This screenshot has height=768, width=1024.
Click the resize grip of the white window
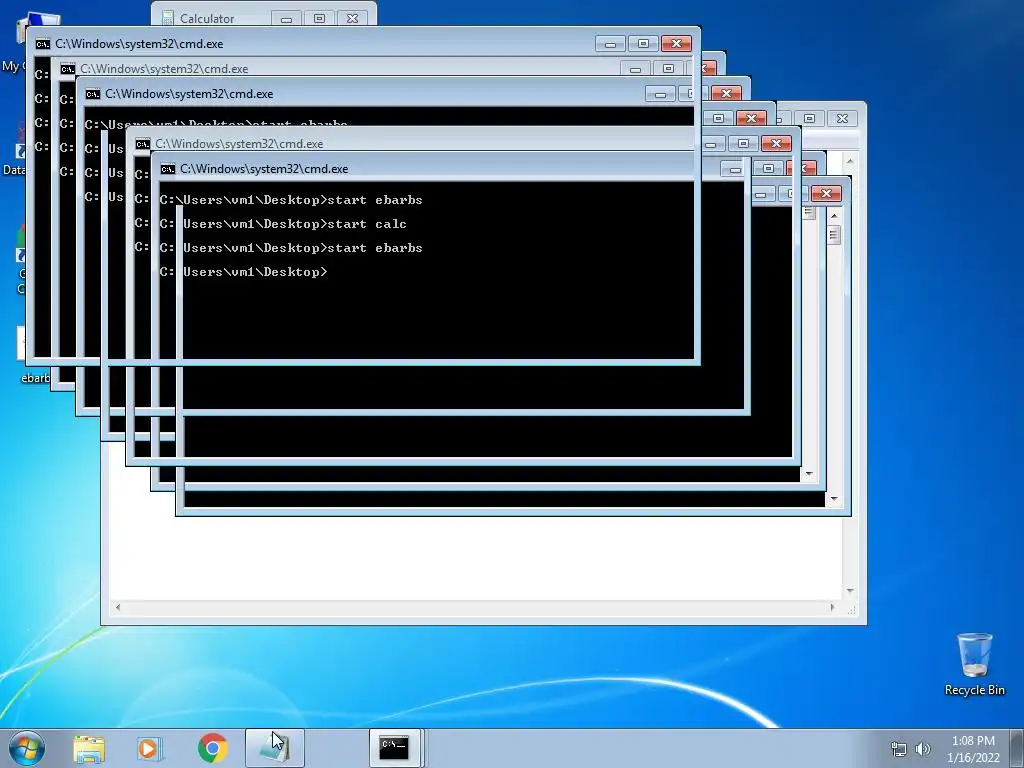(x=852, y=610)
